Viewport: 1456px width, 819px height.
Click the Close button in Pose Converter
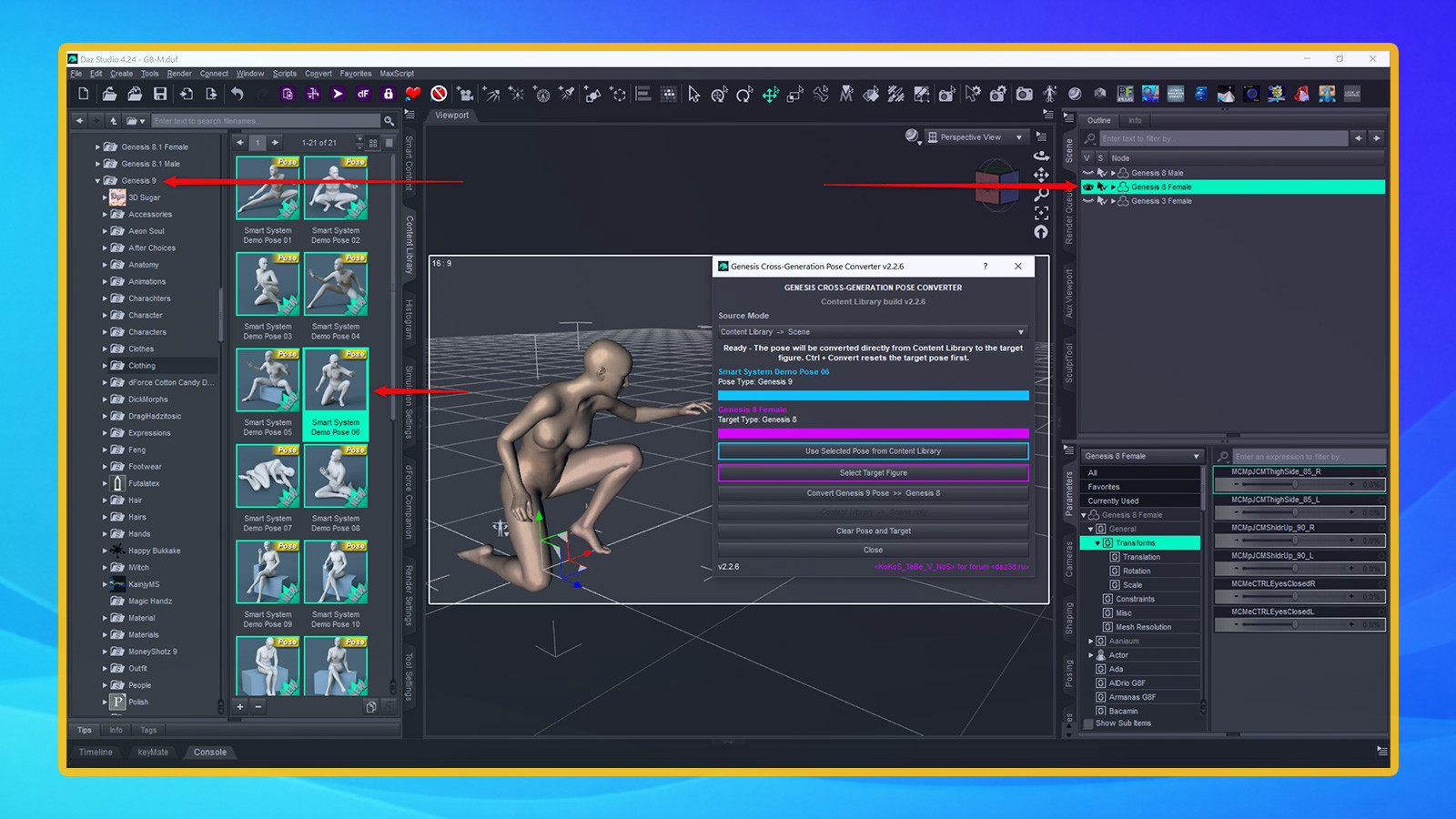click(873, 550)
